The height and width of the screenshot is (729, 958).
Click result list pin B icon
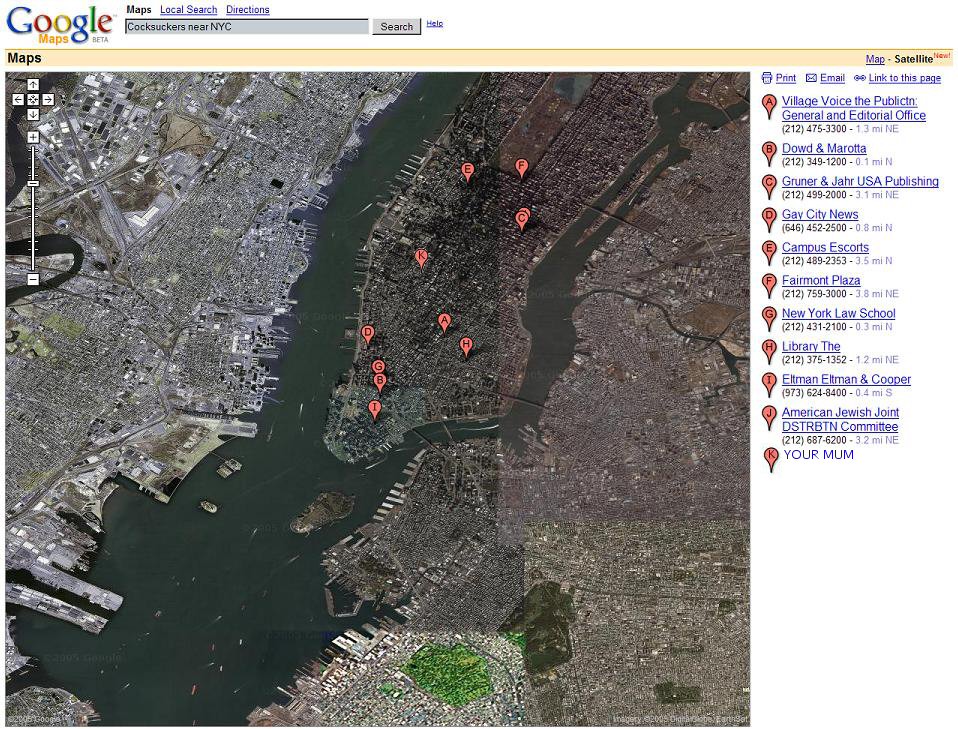point(770,154)
